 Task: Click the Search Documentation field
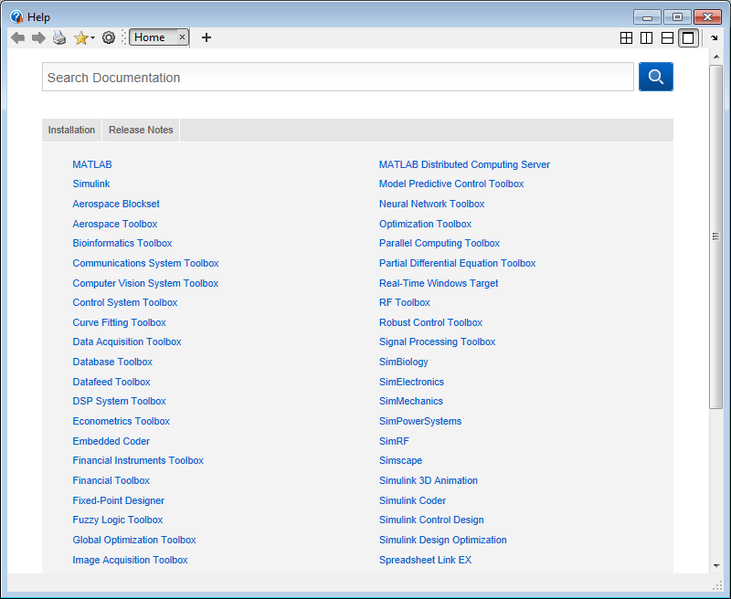[338, 77]
